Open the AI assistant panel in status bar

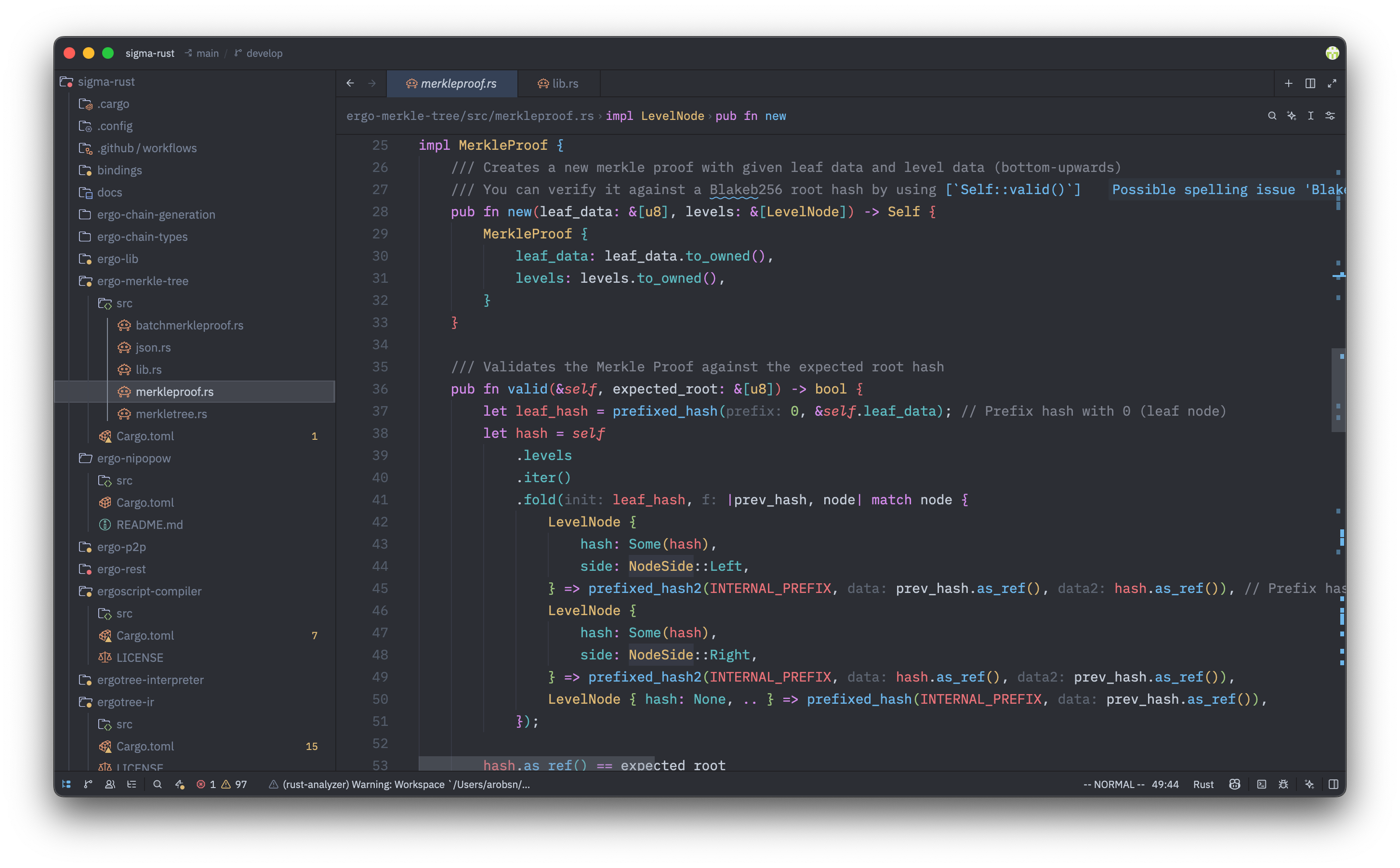pos(1309,784)
